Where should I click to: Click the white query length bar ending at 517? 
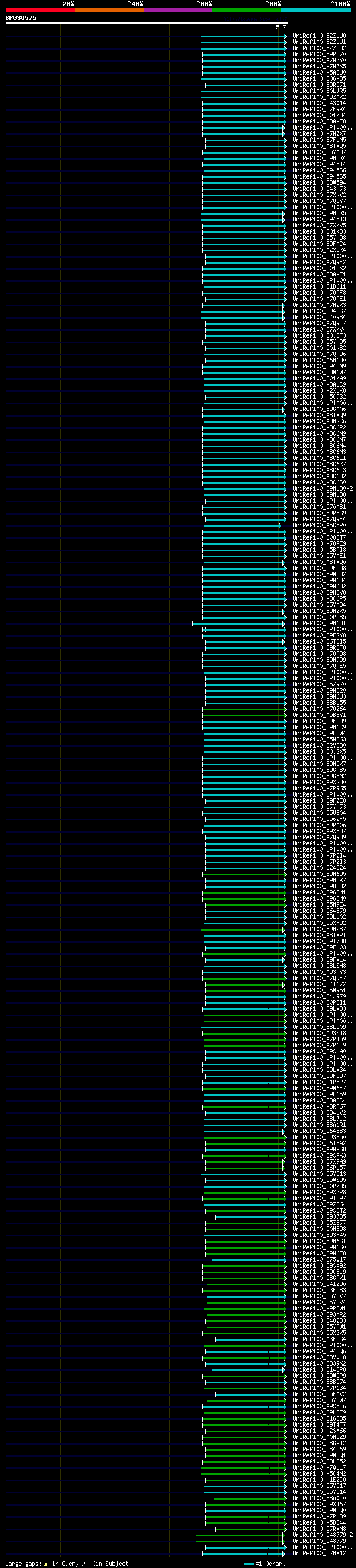pos(146,22)
